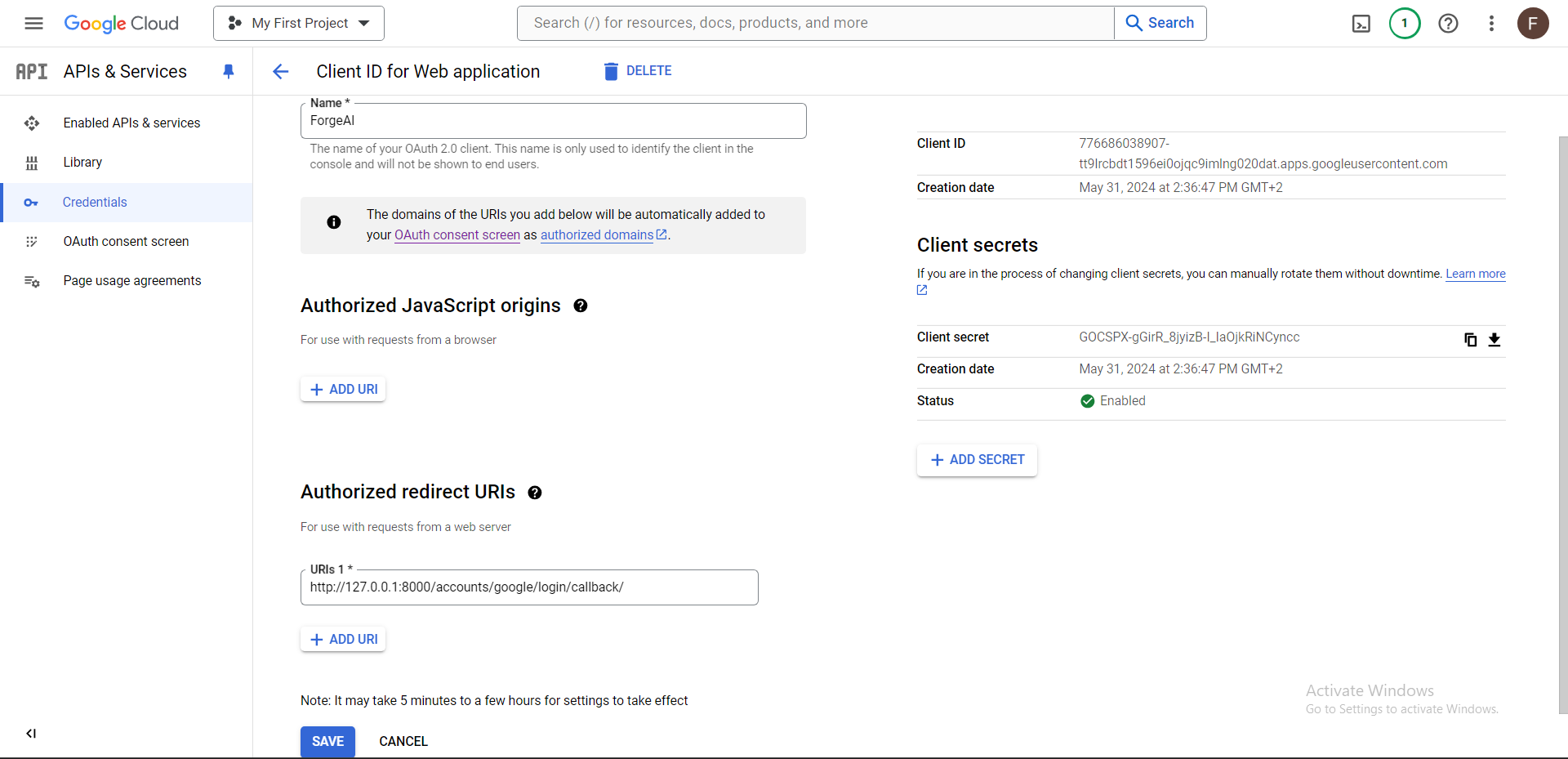Open the account avatar F

tap(1533, 23)
